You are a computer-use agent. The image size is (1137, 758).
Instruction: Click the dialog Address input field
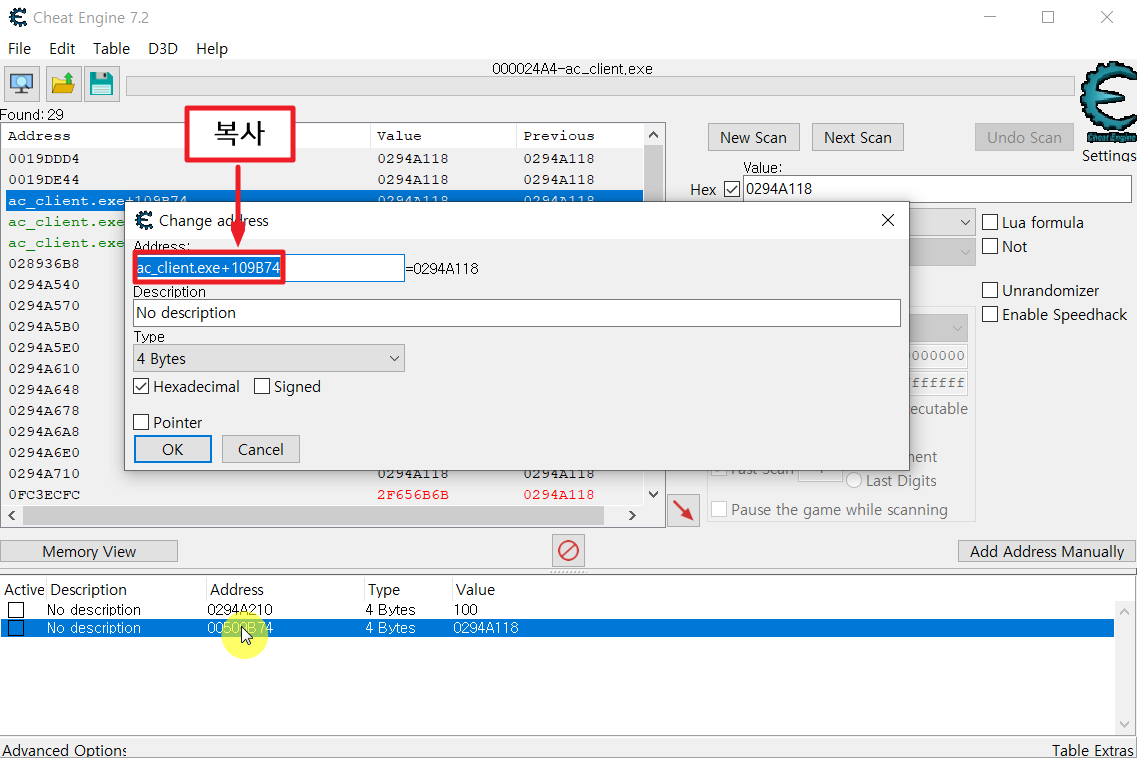click(x=269, y=268)
